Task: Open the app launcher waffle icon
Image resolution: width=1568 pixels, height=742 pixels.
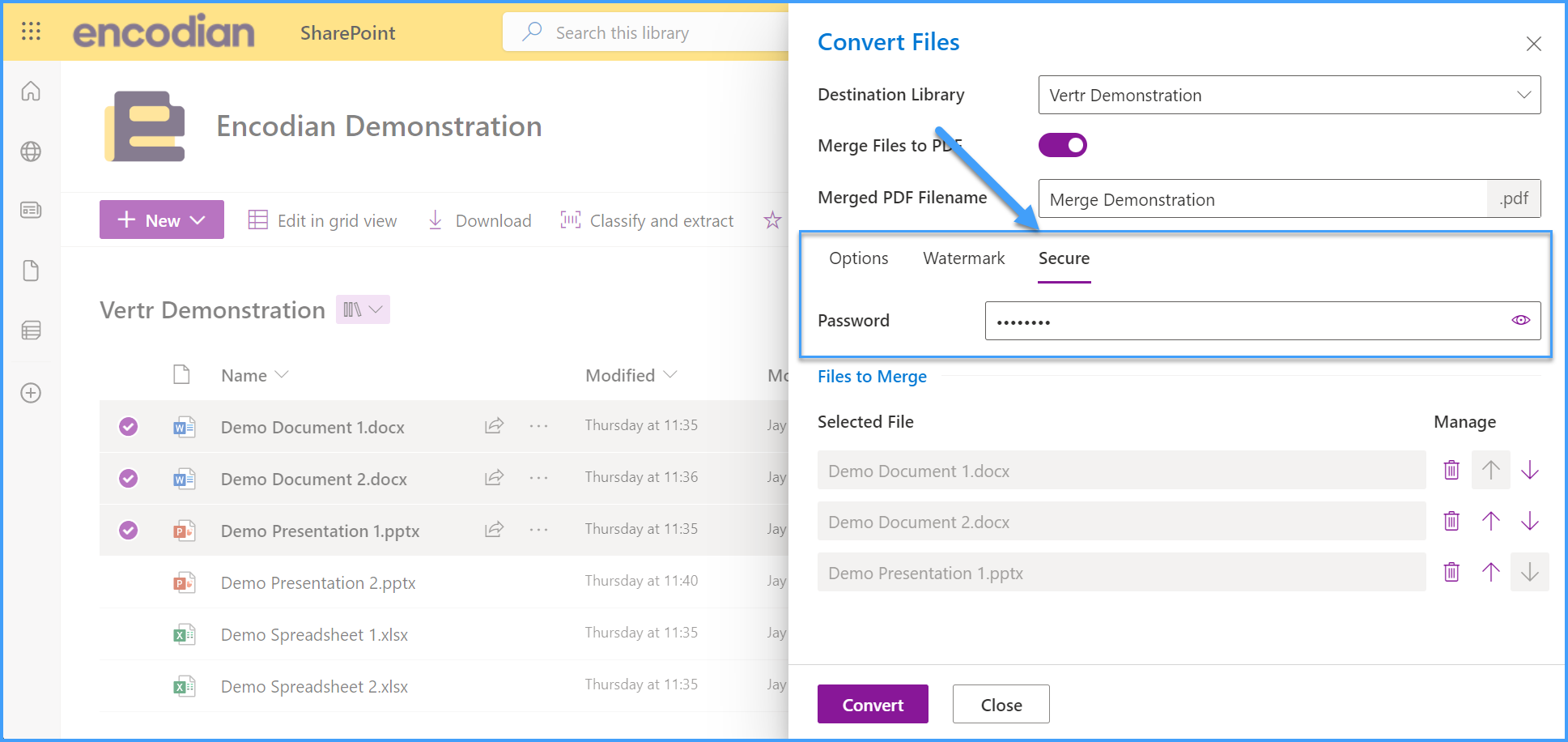Action: (x=31, y=32)
